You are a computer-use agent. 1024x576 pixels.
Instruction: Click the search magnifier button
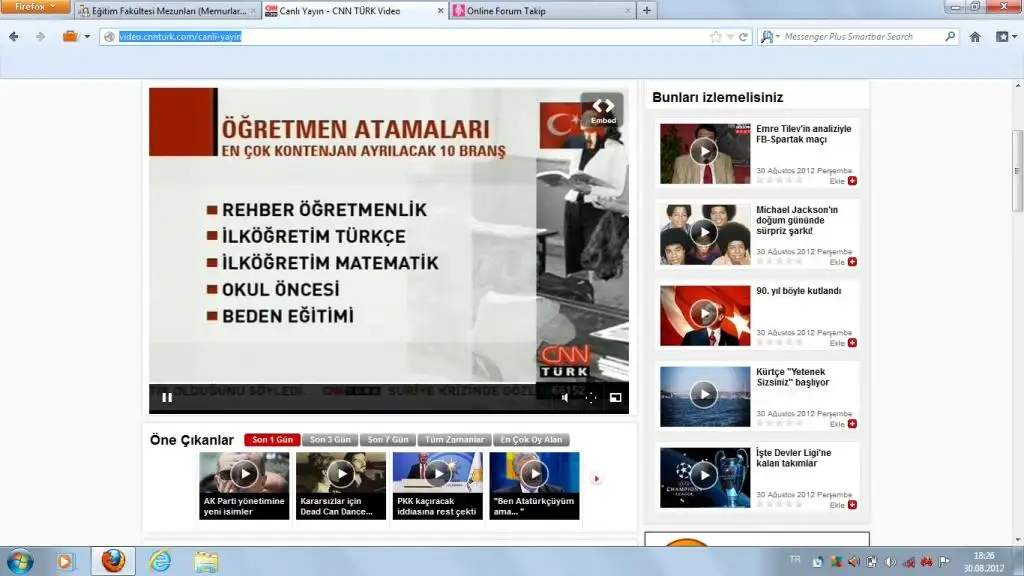950,37
